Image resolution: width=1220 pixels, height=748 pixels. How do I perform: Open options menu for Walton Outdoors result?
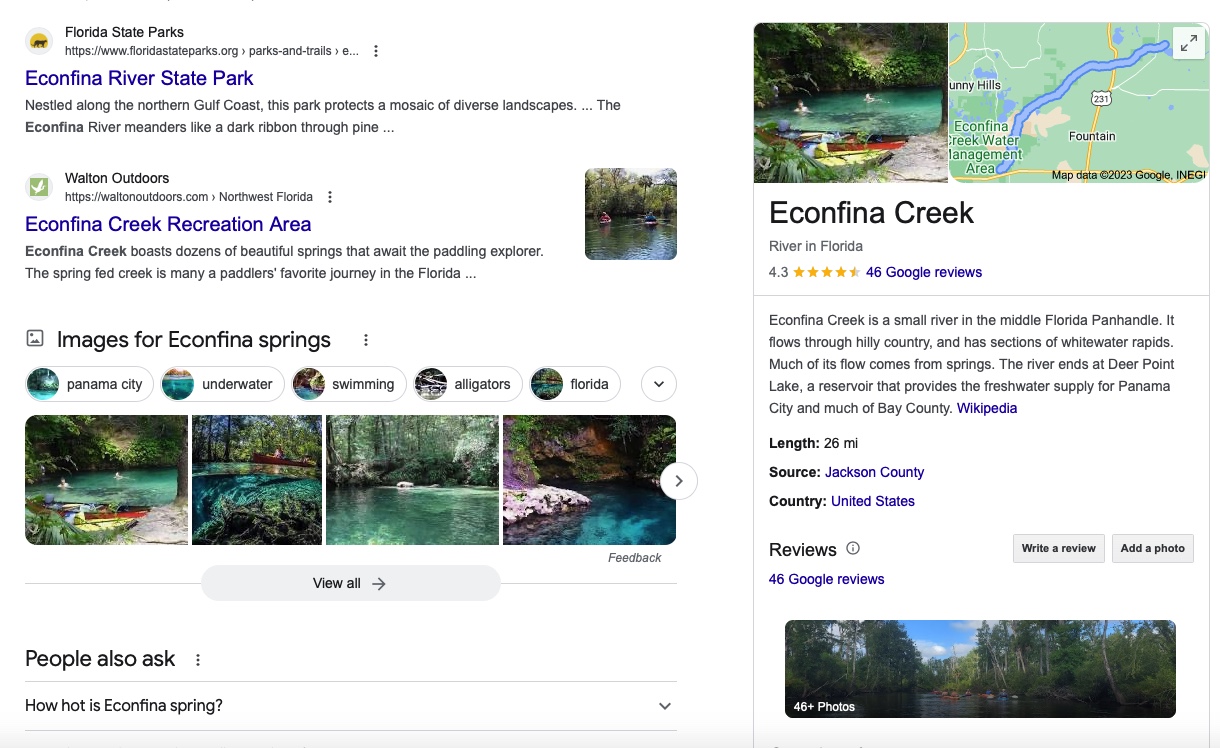(x=330, y=197)
